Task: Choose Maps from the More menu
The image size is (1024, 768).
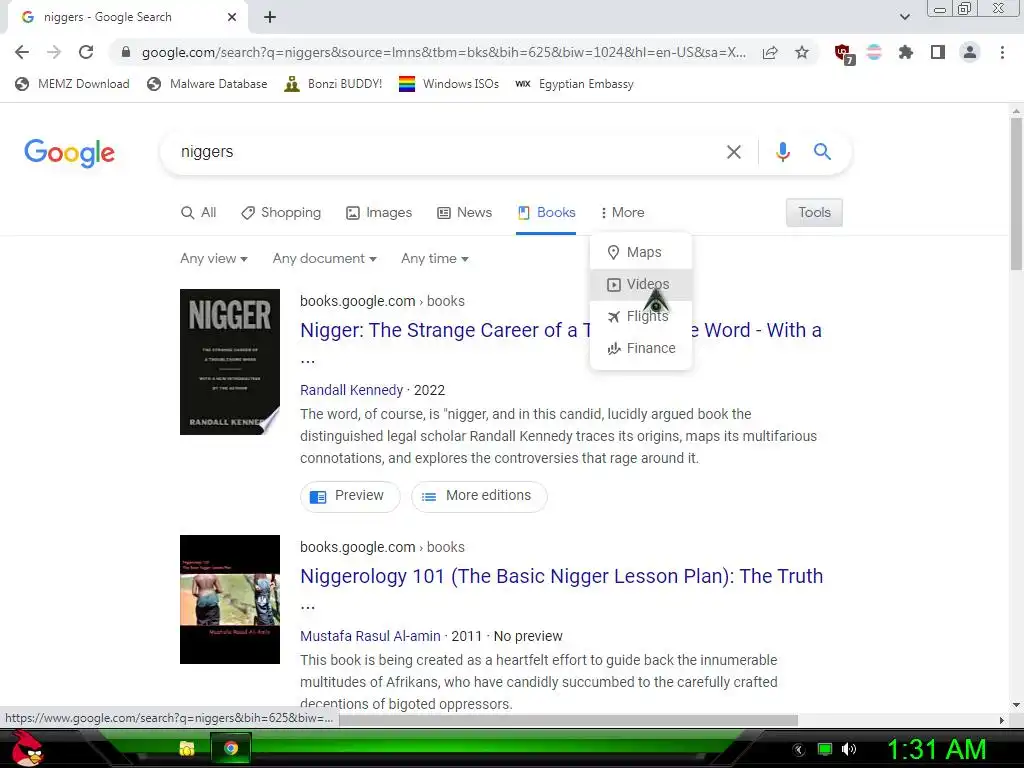Action: tap(641, 252)
